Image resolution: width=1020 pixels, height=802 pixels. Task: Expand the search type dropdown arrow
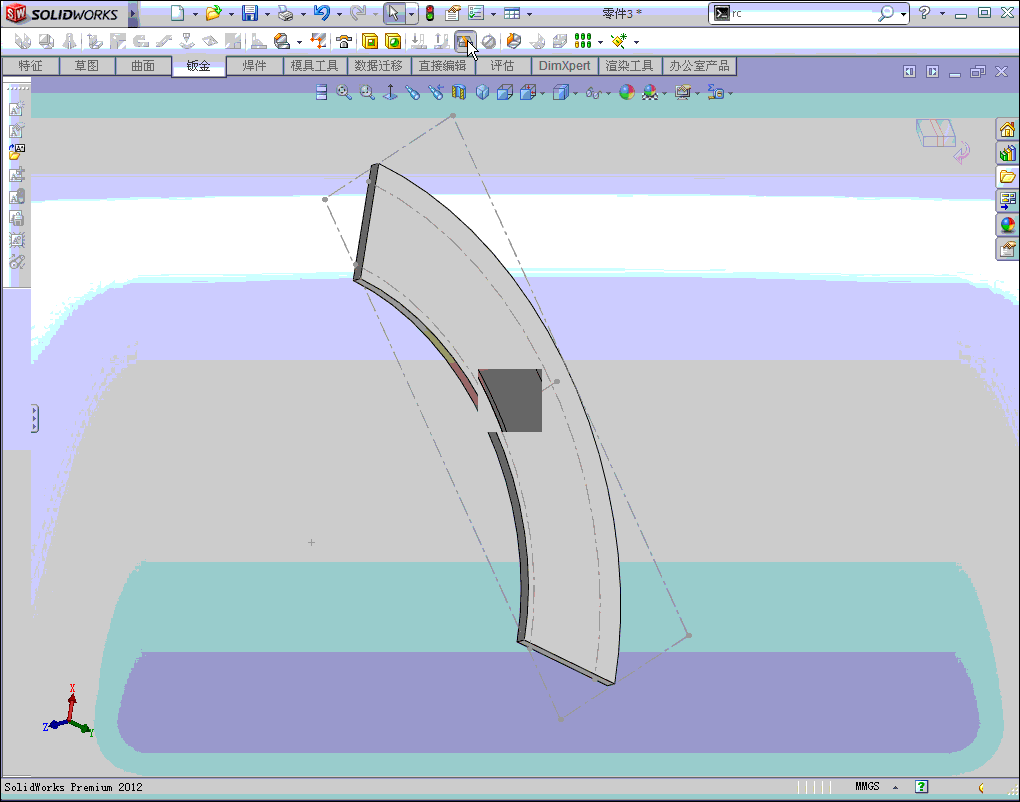[903, 14]
